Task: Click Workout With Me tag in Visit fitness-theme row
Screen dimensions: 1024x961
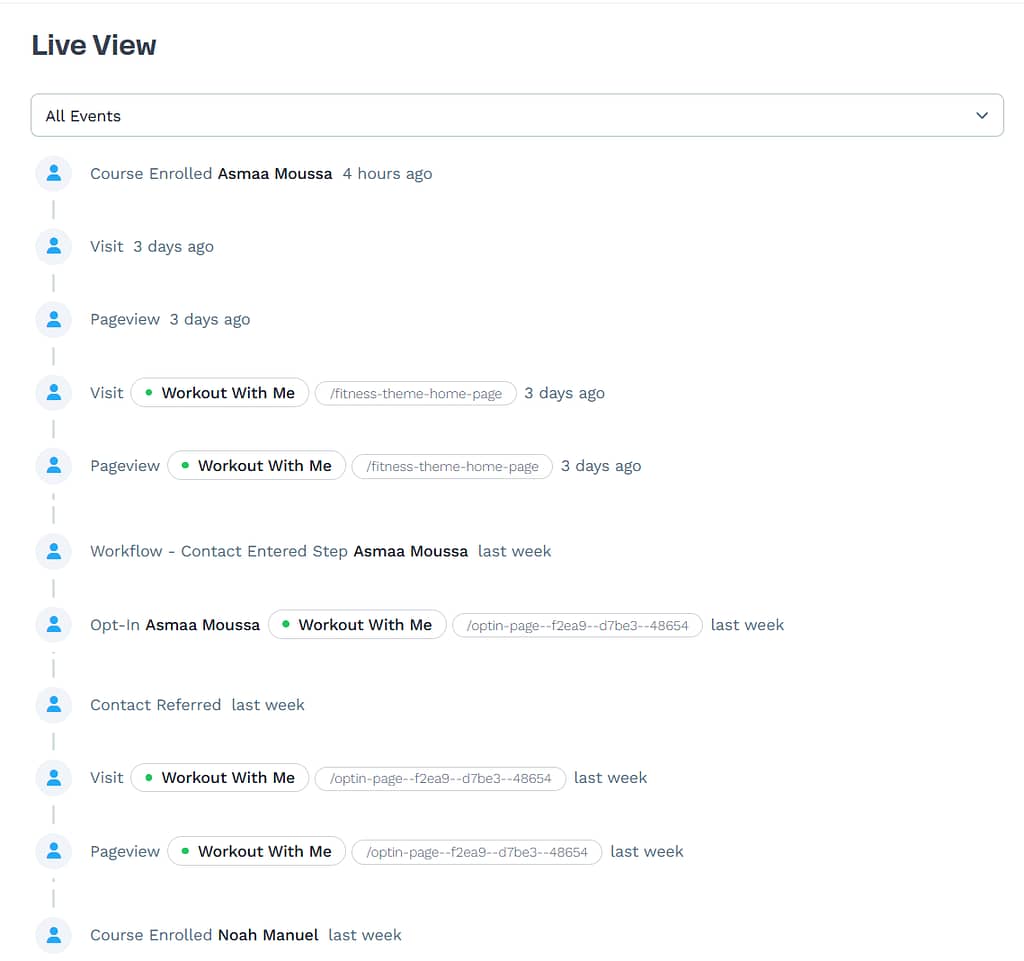Action: coord(219,393)
